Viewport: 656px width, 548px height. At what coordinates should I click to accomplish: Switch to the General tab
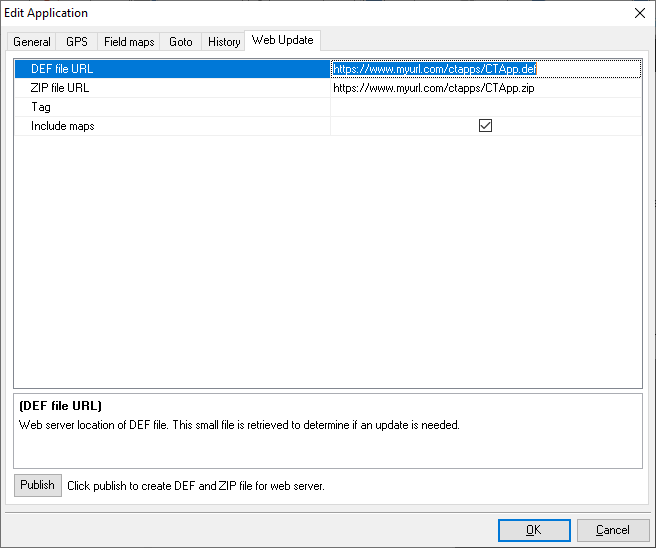pyautogui.click(x=32, y=42)
